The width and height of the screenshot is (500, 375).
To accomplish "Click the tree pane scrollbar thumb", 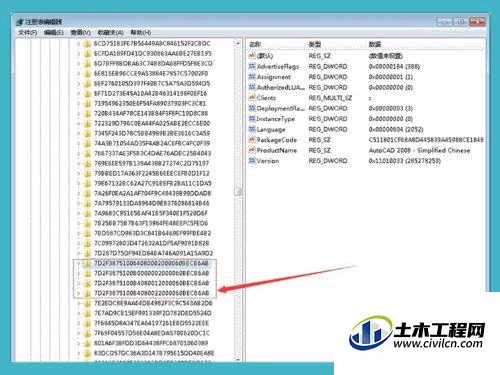I will pyautogui.click(x=238, y=191).
